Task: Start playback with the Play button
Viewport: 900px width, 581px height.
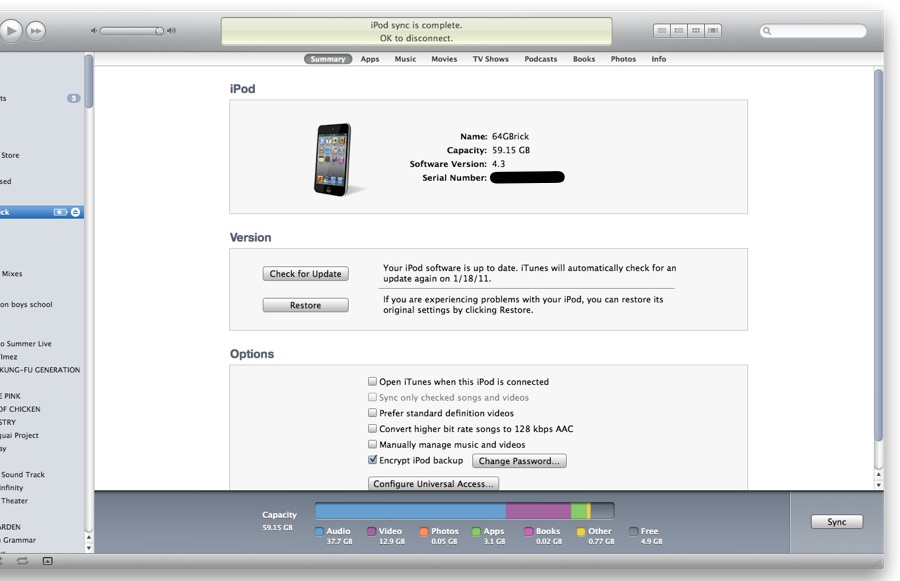Action: (x=10, y=30)
